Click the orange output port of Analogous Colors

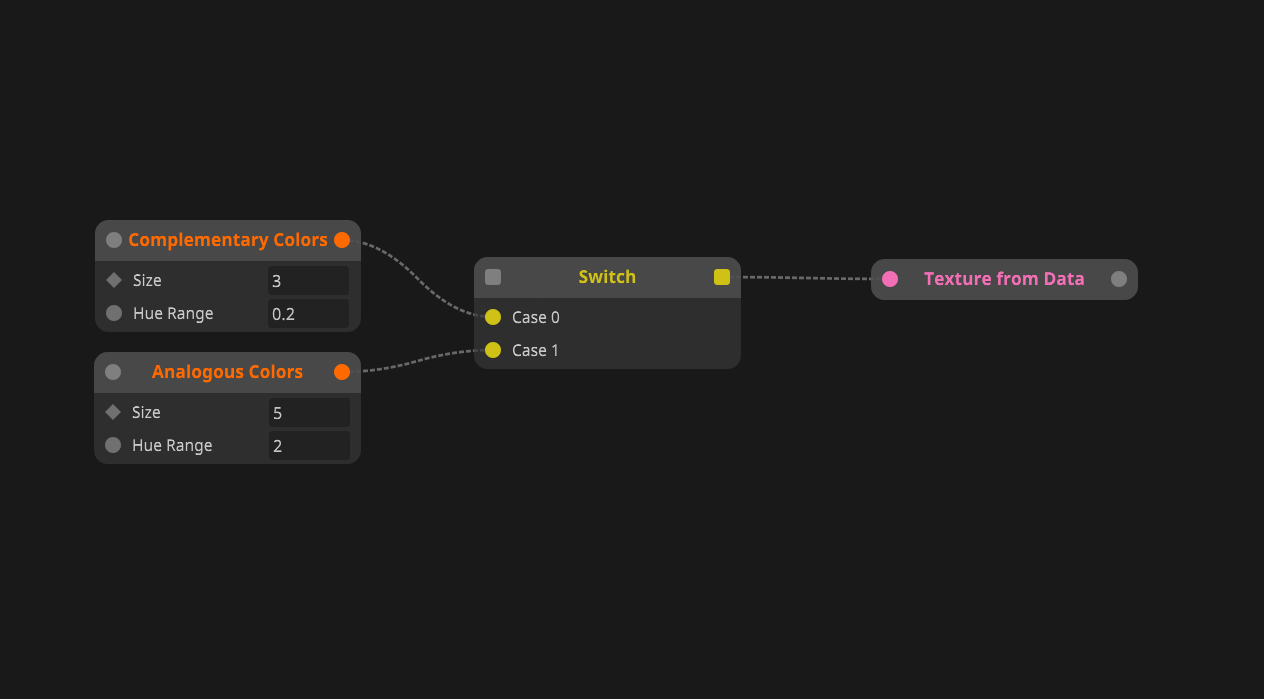(342, 372)
